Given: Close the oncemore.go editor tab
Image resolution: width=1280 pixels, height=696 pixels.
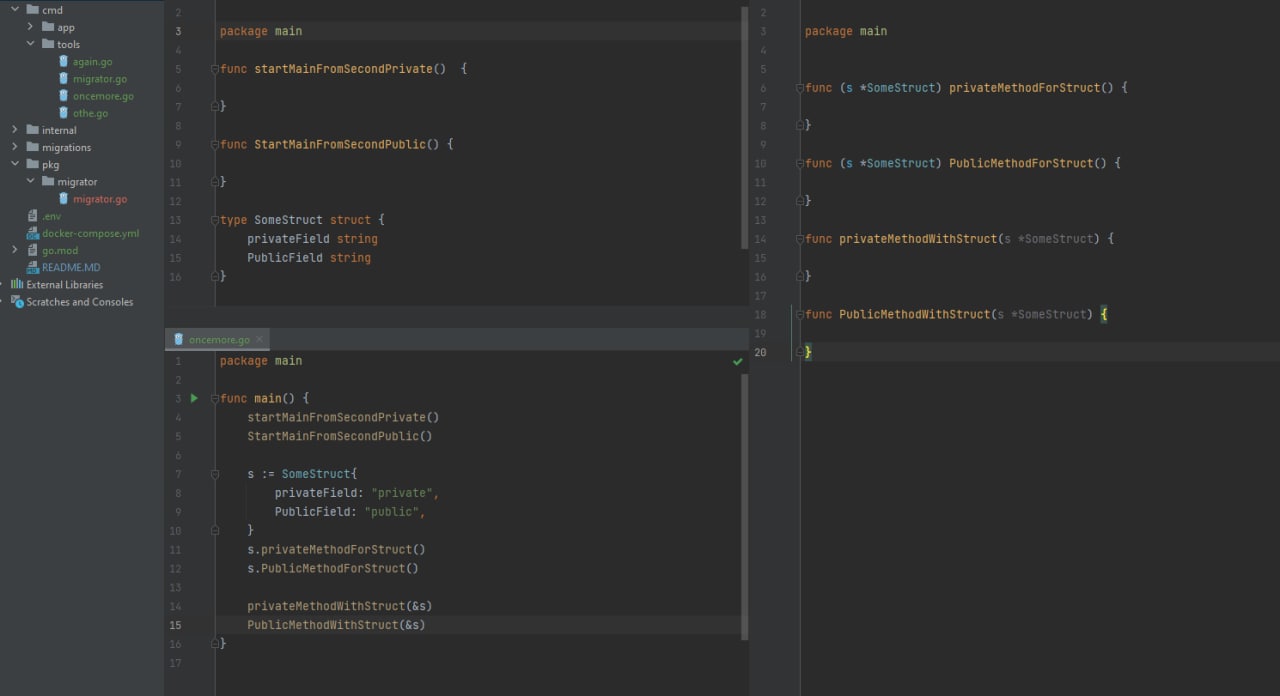Looking at the screenshot, I should (260, 340).
